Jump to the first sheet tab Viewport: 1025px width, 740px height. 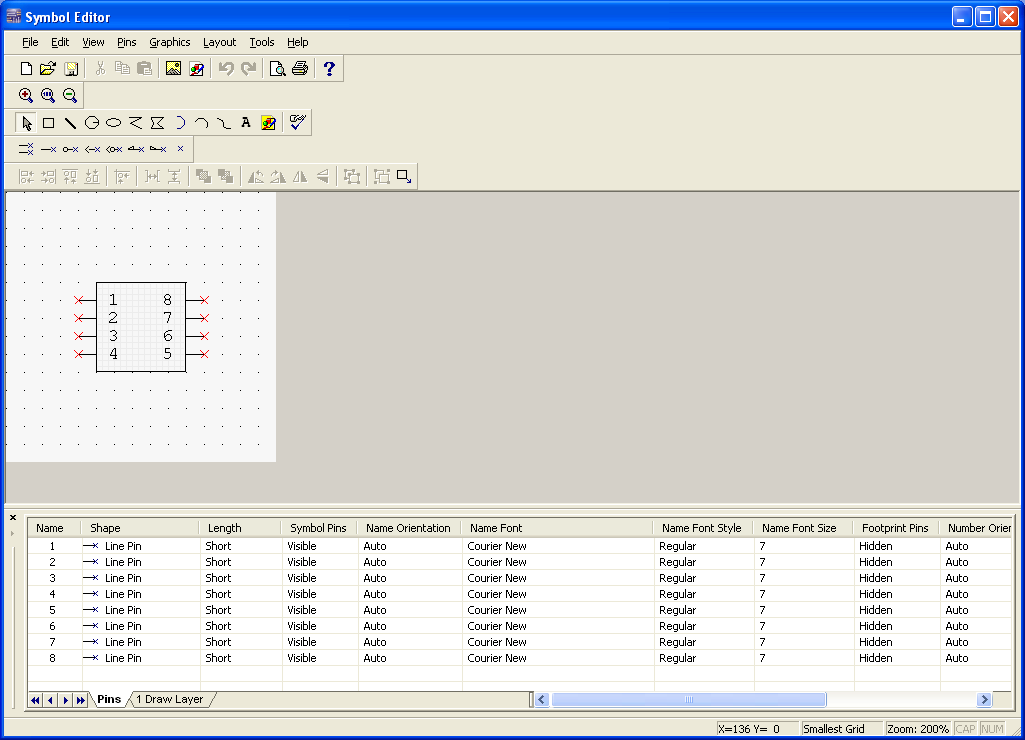[35, 700]
